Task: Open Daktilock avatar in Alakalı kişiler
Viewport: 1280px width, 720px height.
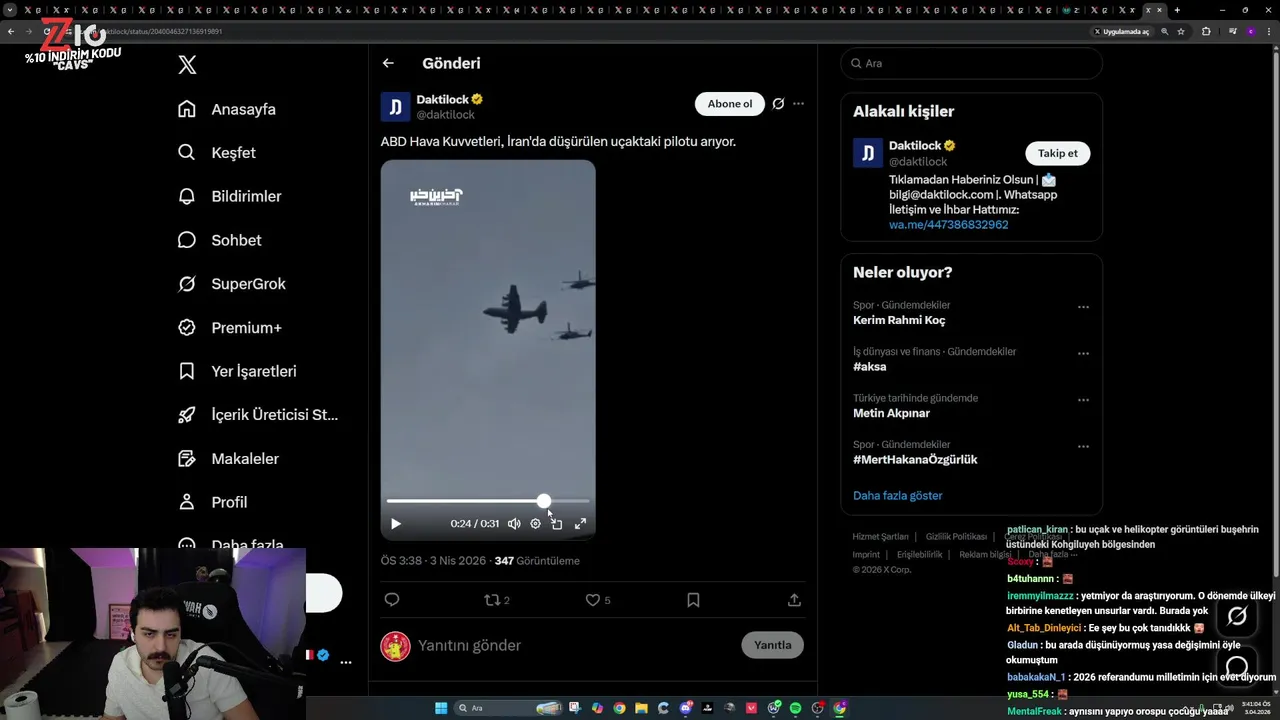Action: click(868, 153)
